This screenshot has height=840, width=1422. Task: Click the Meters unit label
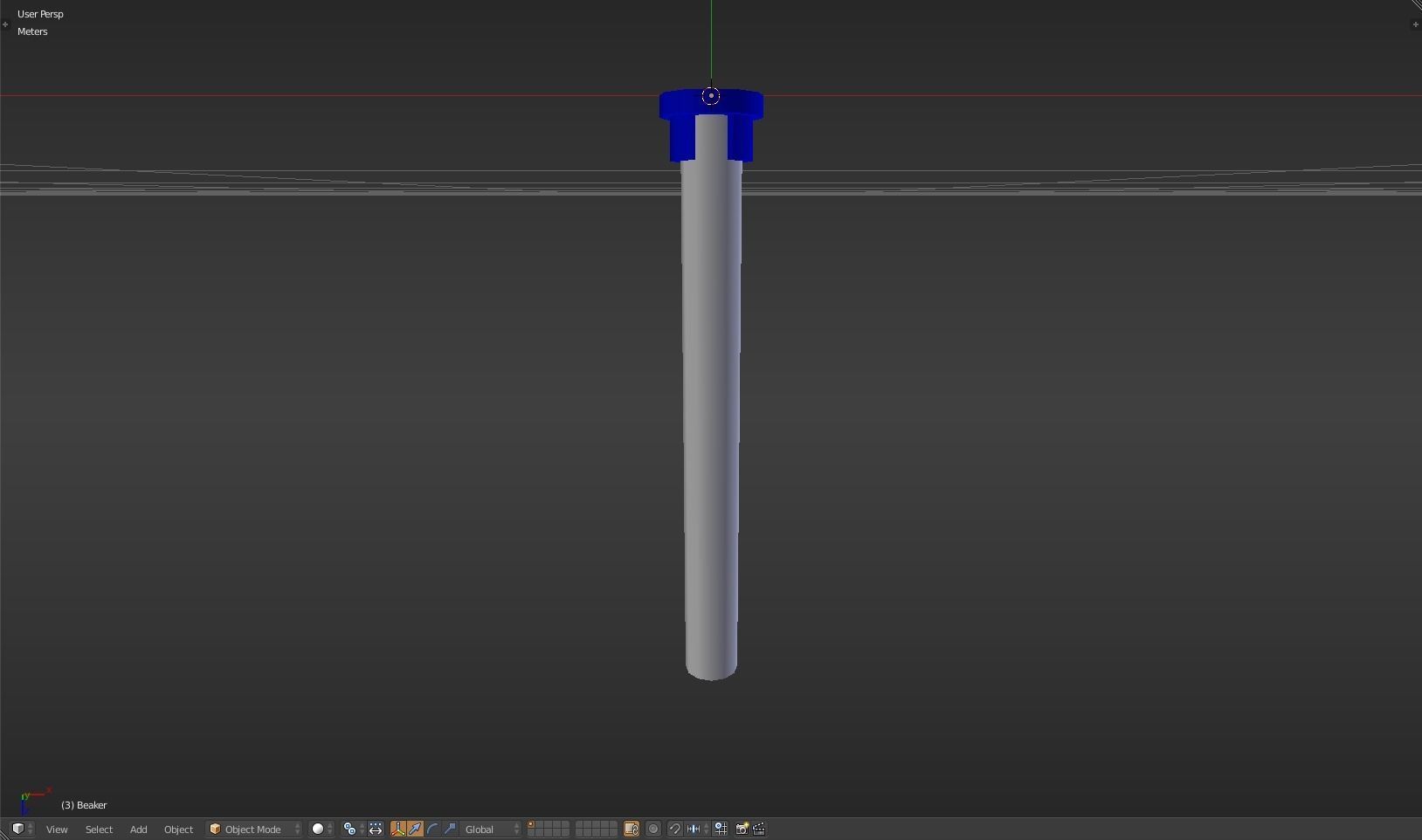pyautogui.click(x=32, y=31)
